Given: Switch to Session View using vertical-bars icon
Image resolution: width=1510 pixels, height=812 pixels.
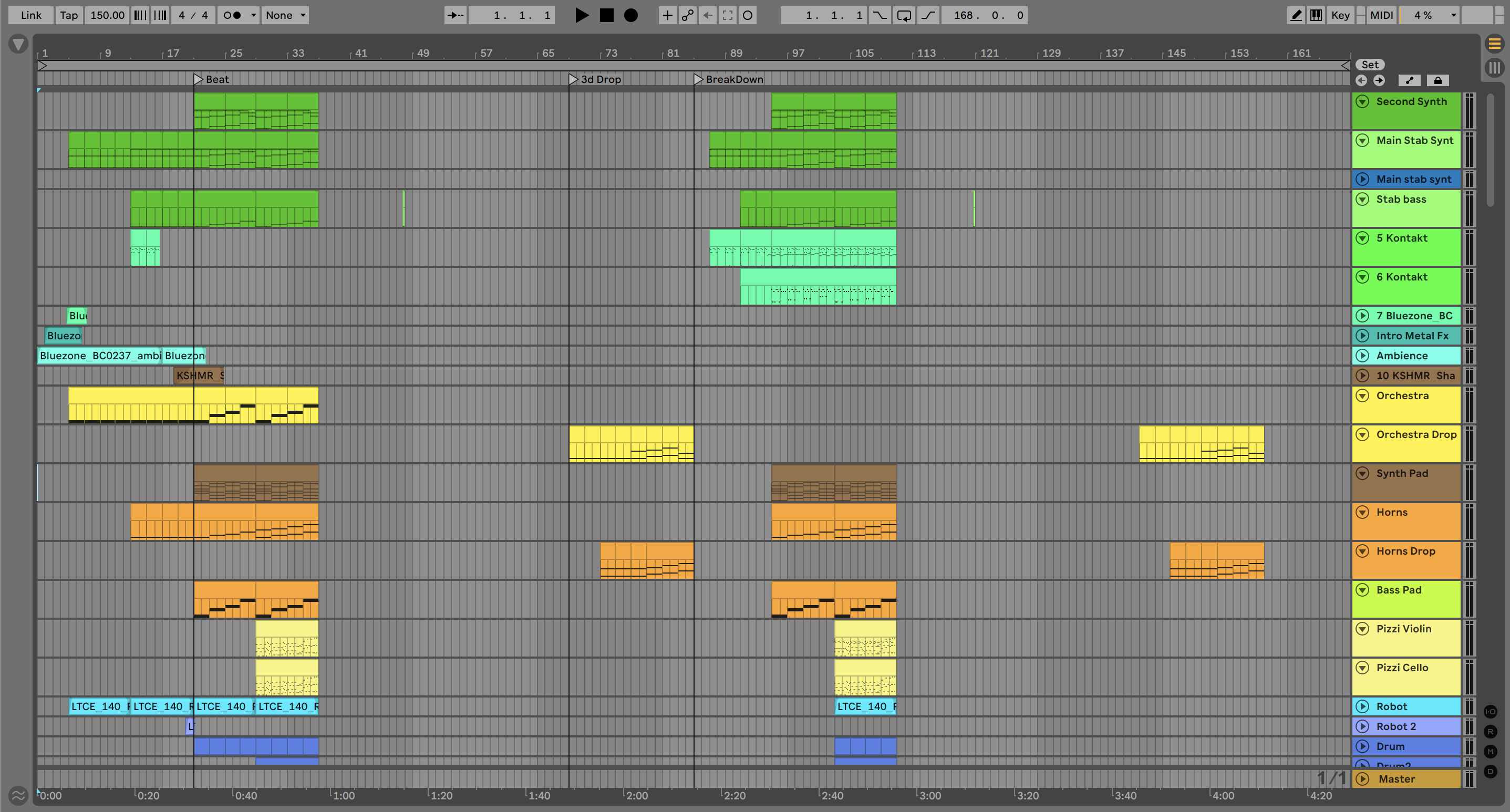Looking at the screenshot, I should click(x=1494, y=67).
